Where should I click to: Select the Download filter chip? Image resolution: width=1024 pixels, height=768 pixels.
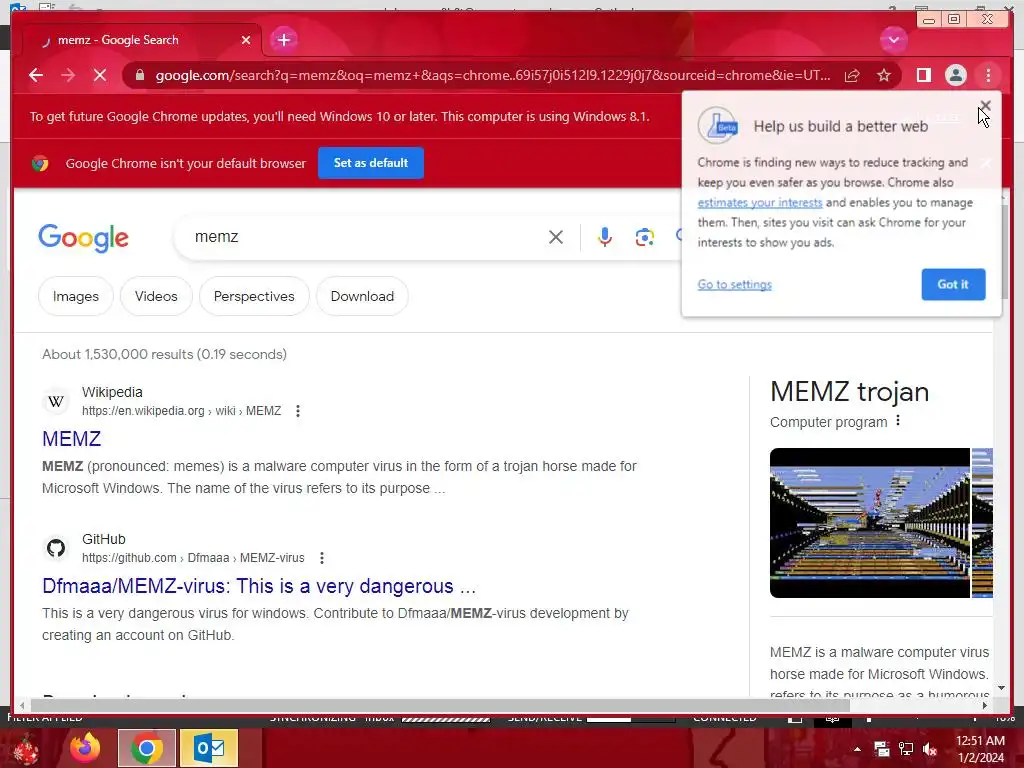coord(362,296)
